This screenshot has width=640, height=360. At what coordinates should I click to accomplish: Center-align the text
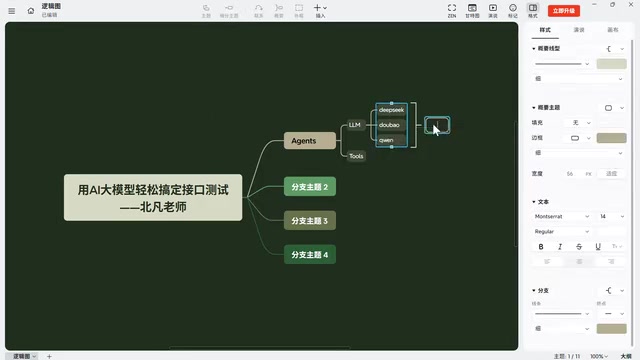pos(579,262)
